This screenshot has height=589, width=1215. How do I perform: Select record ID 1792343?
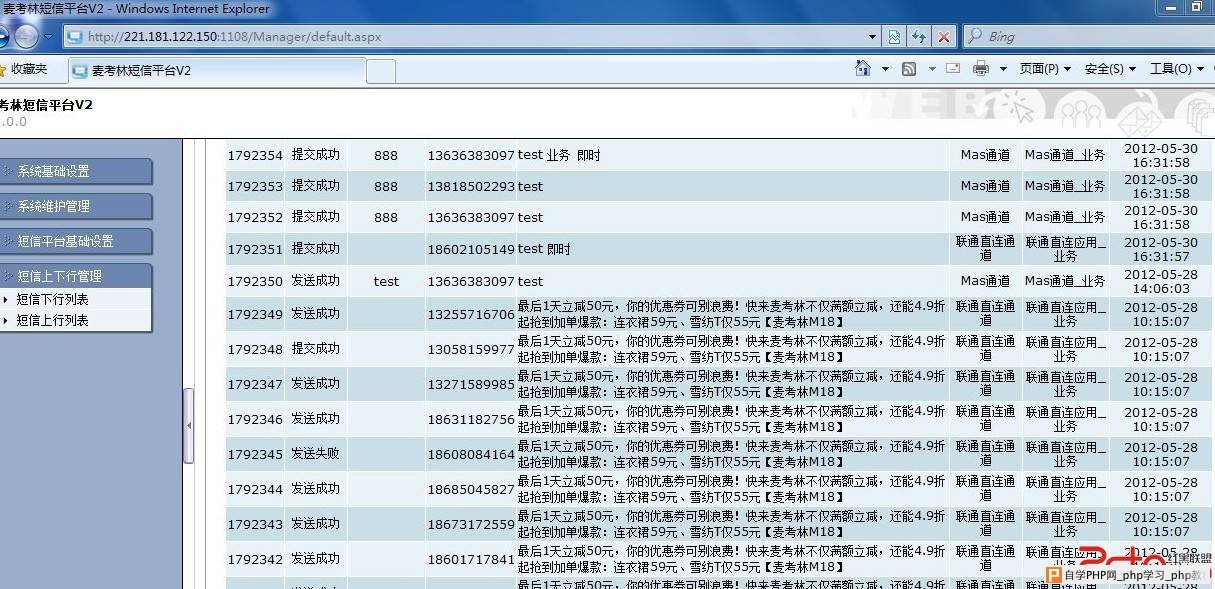[x=255, y=524]
